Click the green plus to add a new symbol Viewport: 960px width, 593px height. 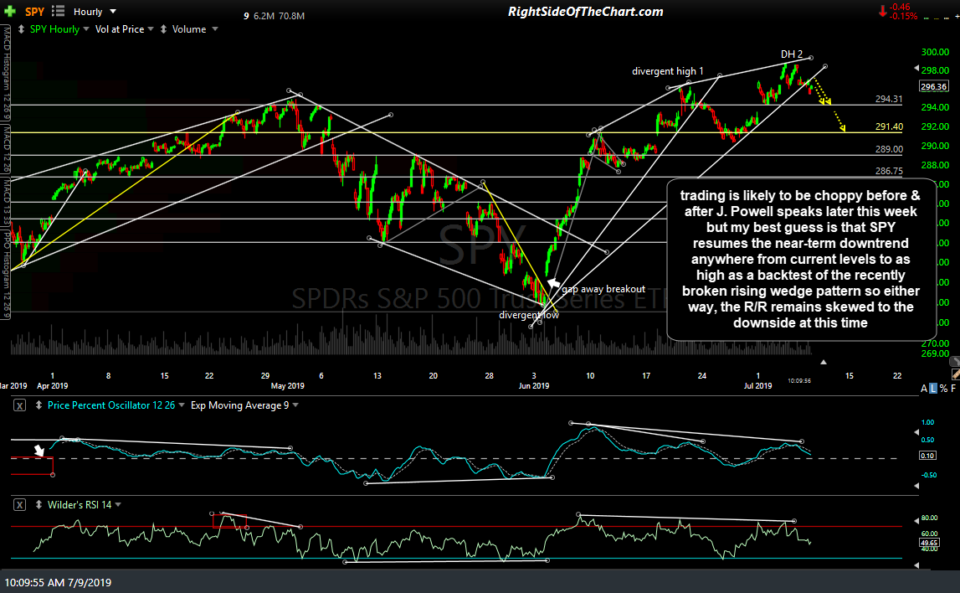coord(11,10)
